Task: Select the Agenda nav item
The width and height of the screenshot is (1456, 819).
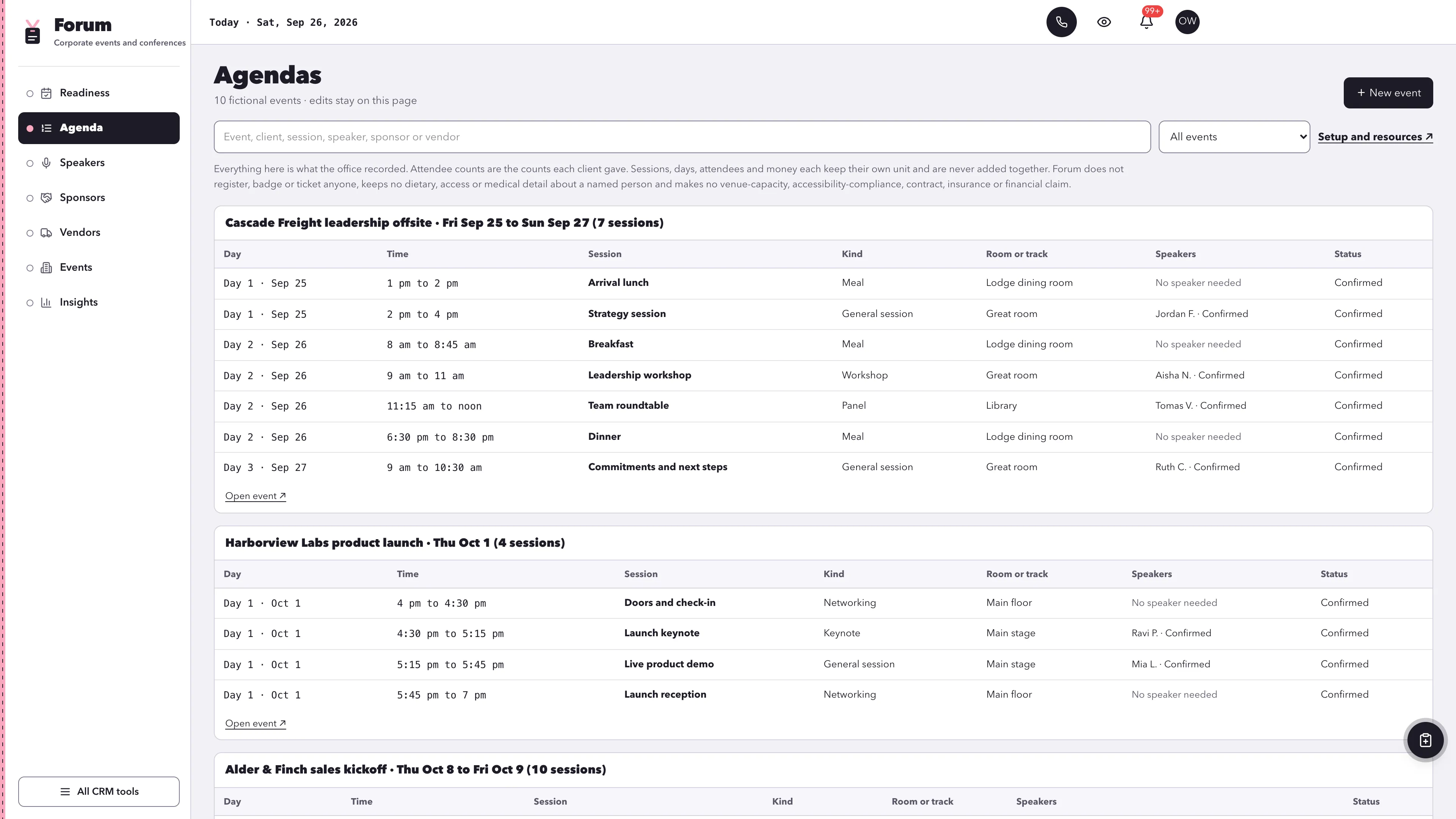Action: [99, 128]
